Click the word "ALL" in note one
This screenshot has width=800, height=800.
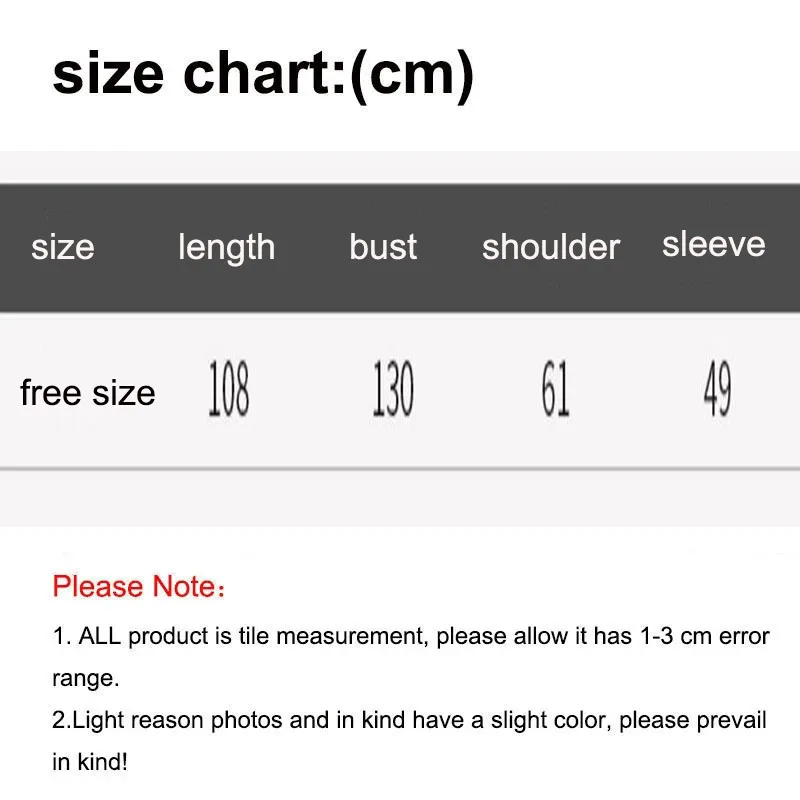tap(100, 635)
